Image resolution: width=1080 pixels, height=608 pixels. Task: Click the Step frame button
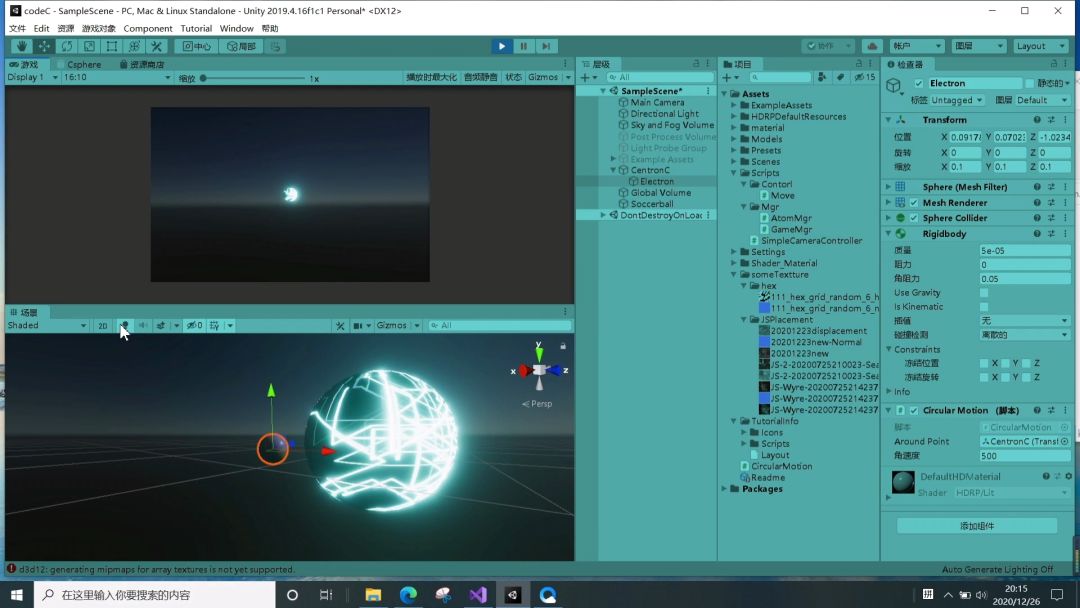546,46
